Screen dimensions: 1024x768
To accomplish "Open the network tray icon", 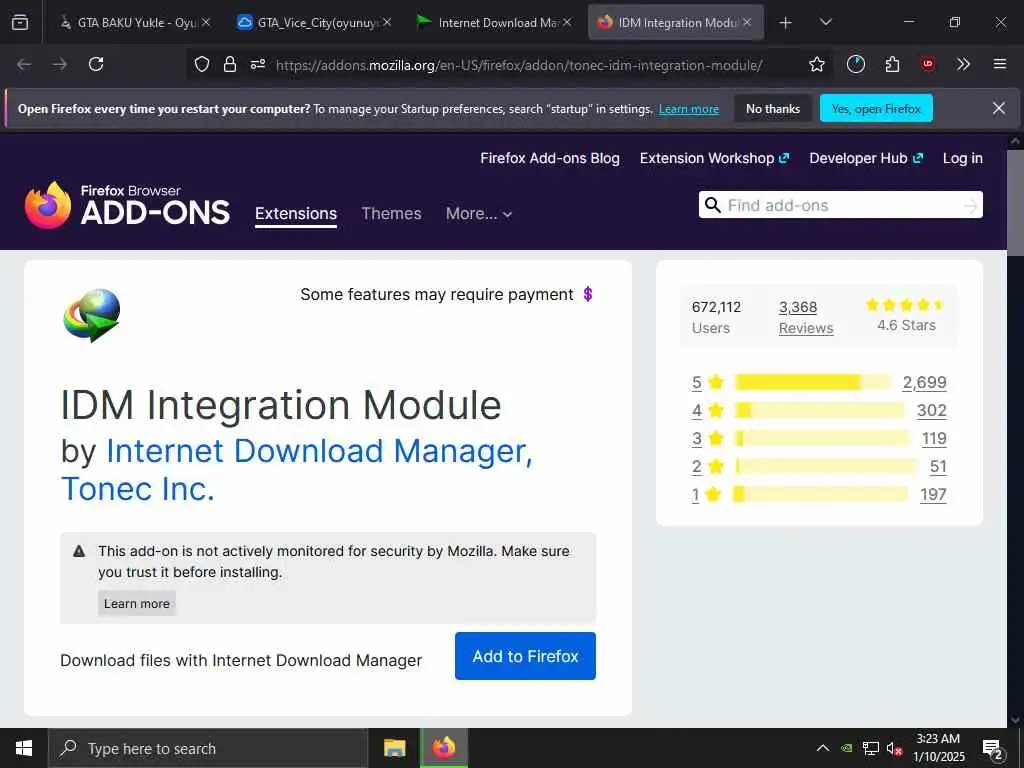I will (871, 748).
